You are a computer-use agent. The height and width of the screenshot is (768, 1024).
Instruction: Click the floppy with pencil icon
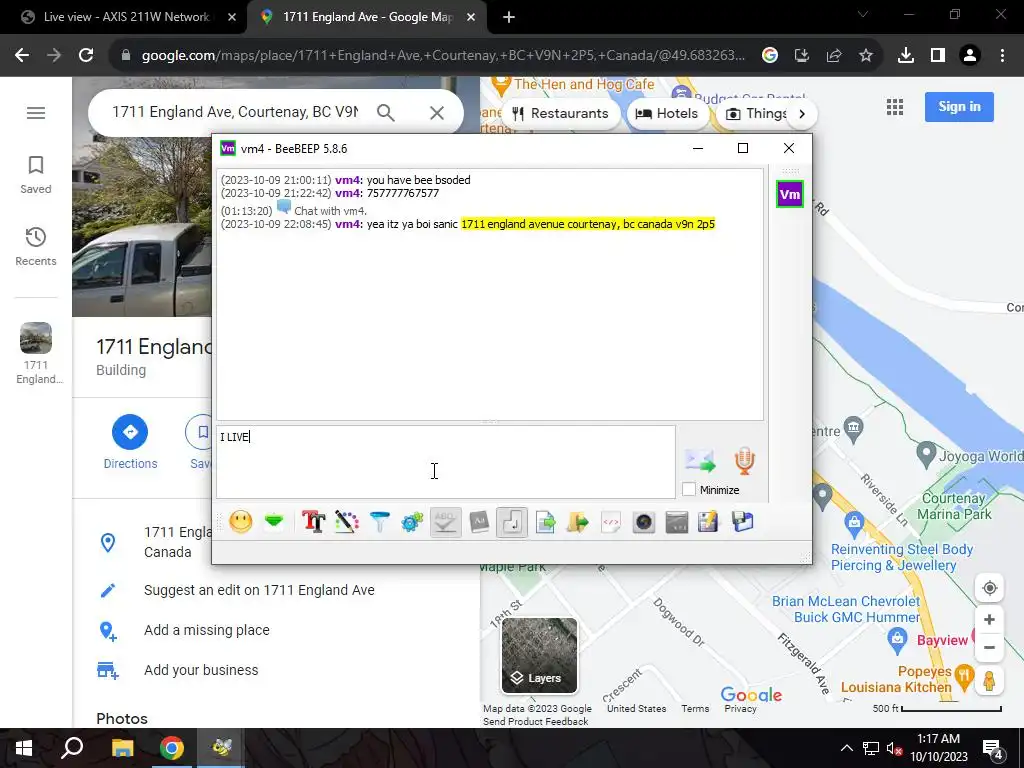709,522
